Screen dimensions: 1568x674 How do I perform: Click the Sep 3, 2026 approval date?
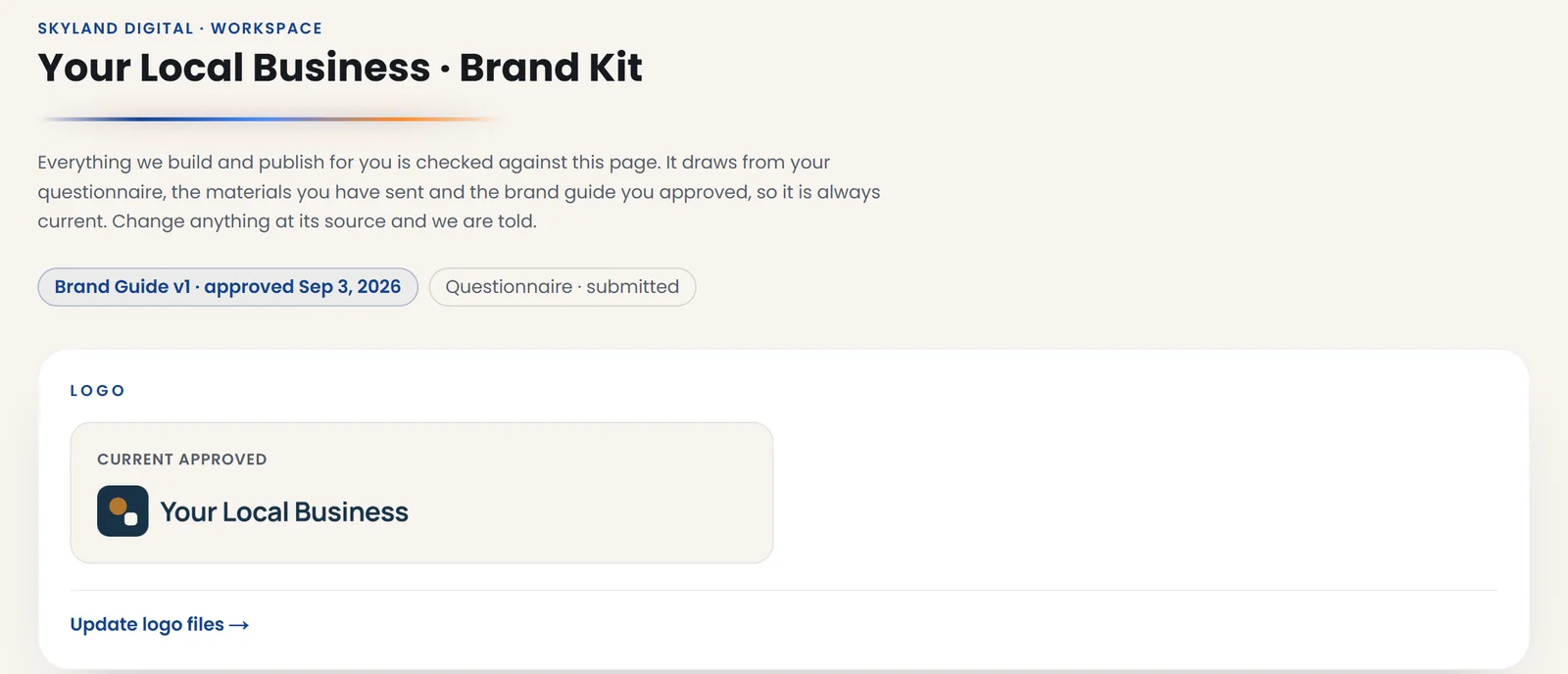tap(350, 287)
